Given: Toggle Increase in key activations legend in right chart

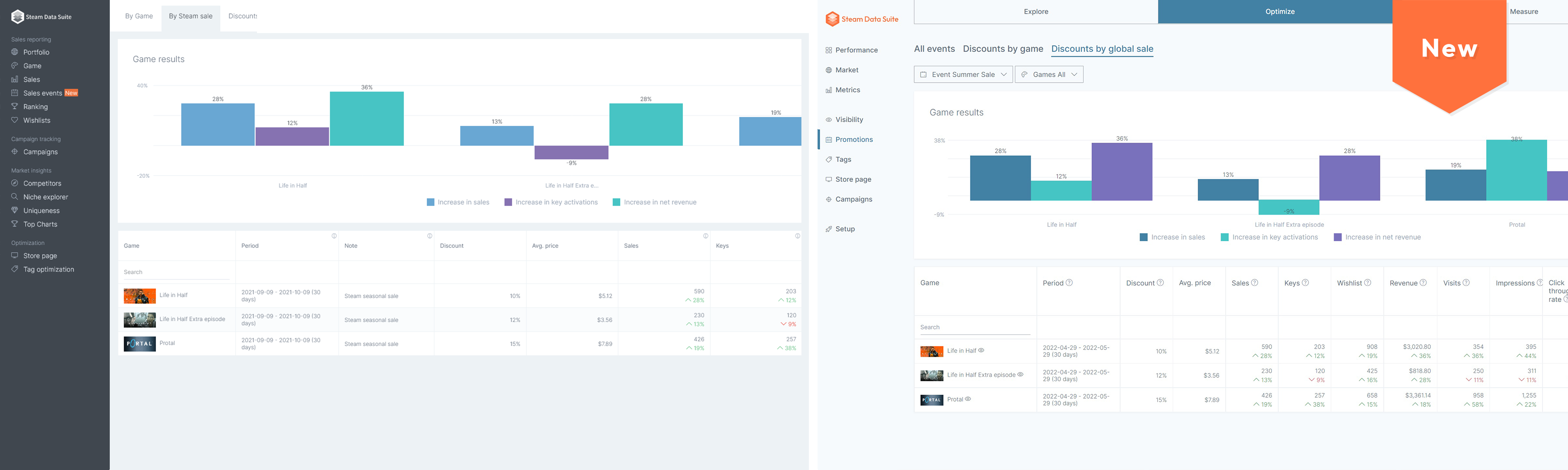Looking at the screenshot, I should 1269,237.
